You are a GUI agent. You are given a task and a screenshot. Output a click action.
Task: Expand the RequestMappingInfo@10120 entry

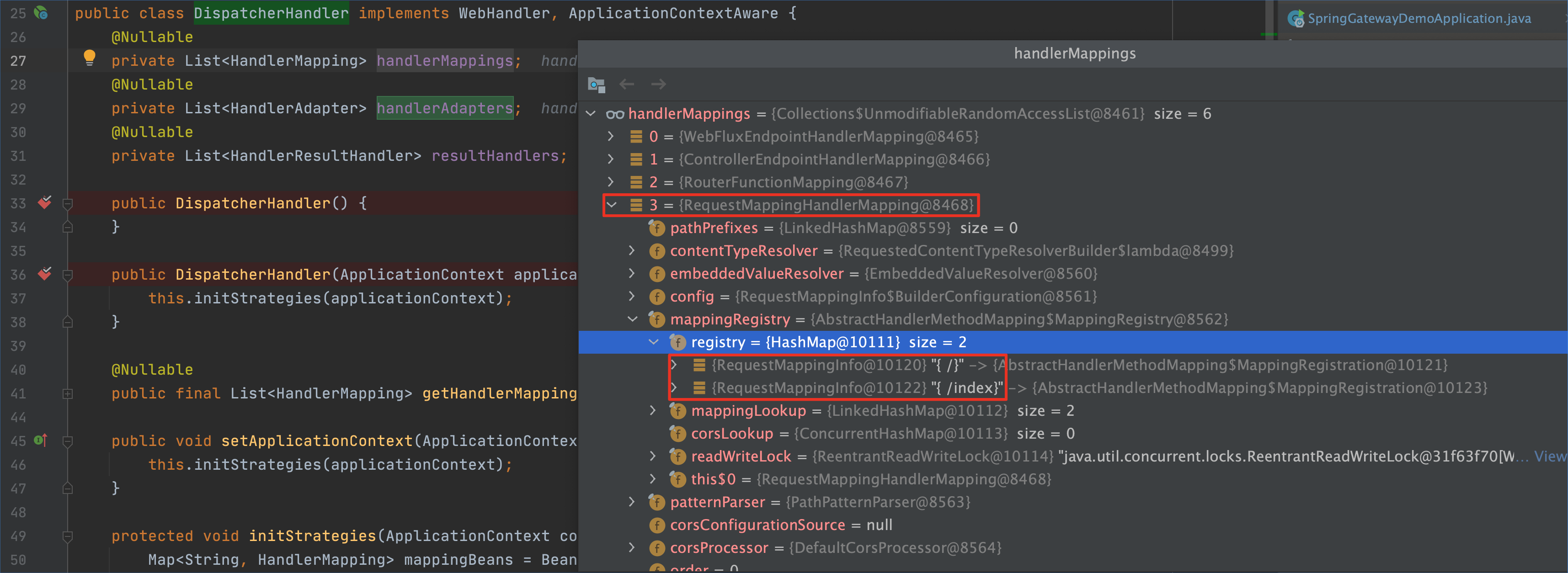pos(674,365)
